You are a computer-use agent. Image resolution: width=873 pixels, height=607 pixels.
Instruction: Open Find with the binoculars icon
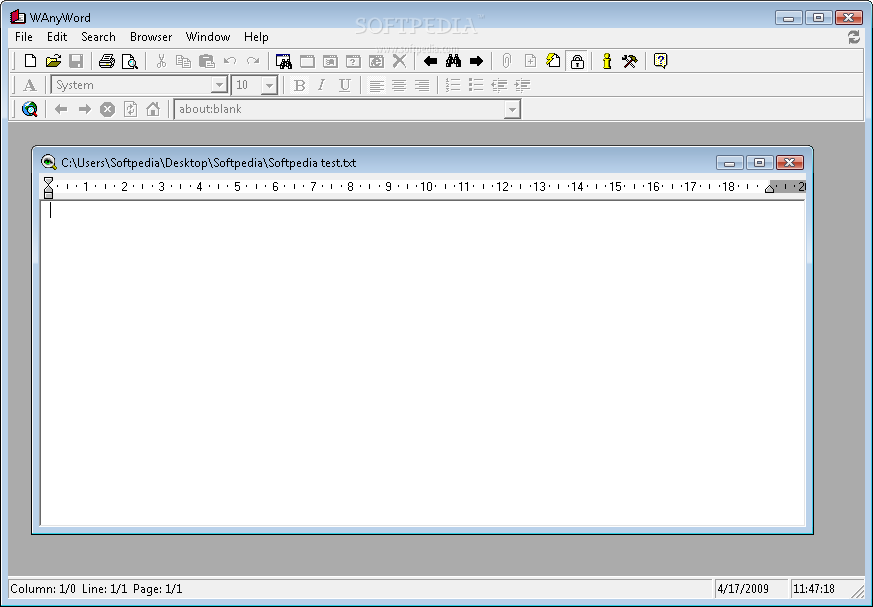[x=453, y=61]
